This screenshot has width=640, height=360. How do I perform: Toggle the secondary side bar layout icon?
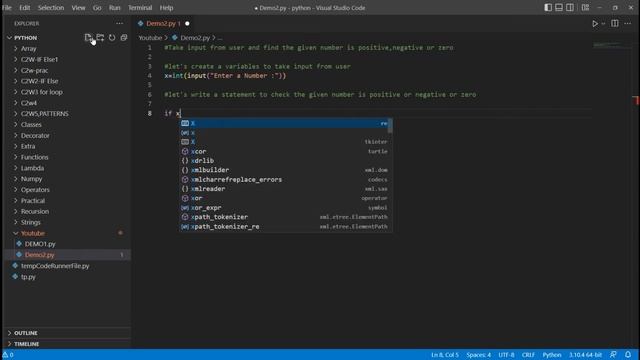[570, 8]
